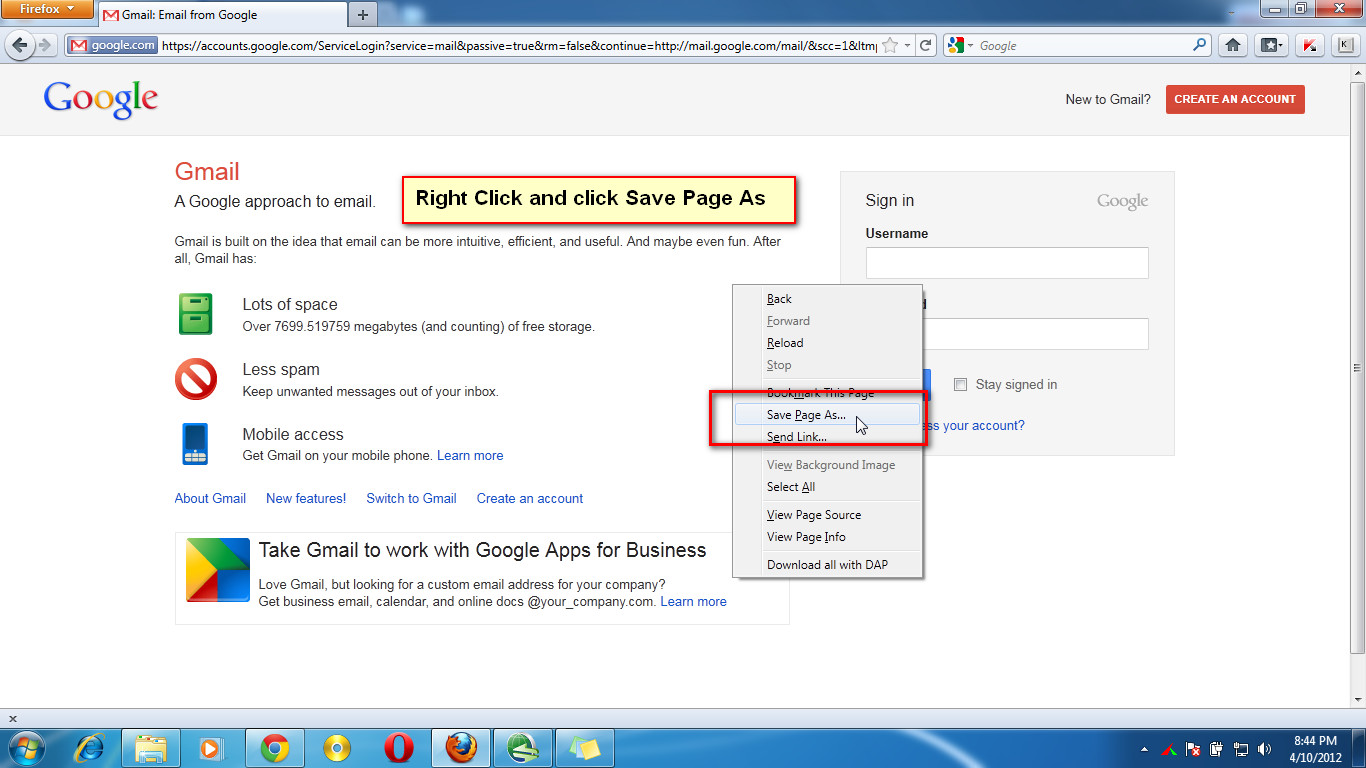Click the CREATE AN ACCOUNT button
This screenshot has height=768, width=1366.
(1235, 99)
